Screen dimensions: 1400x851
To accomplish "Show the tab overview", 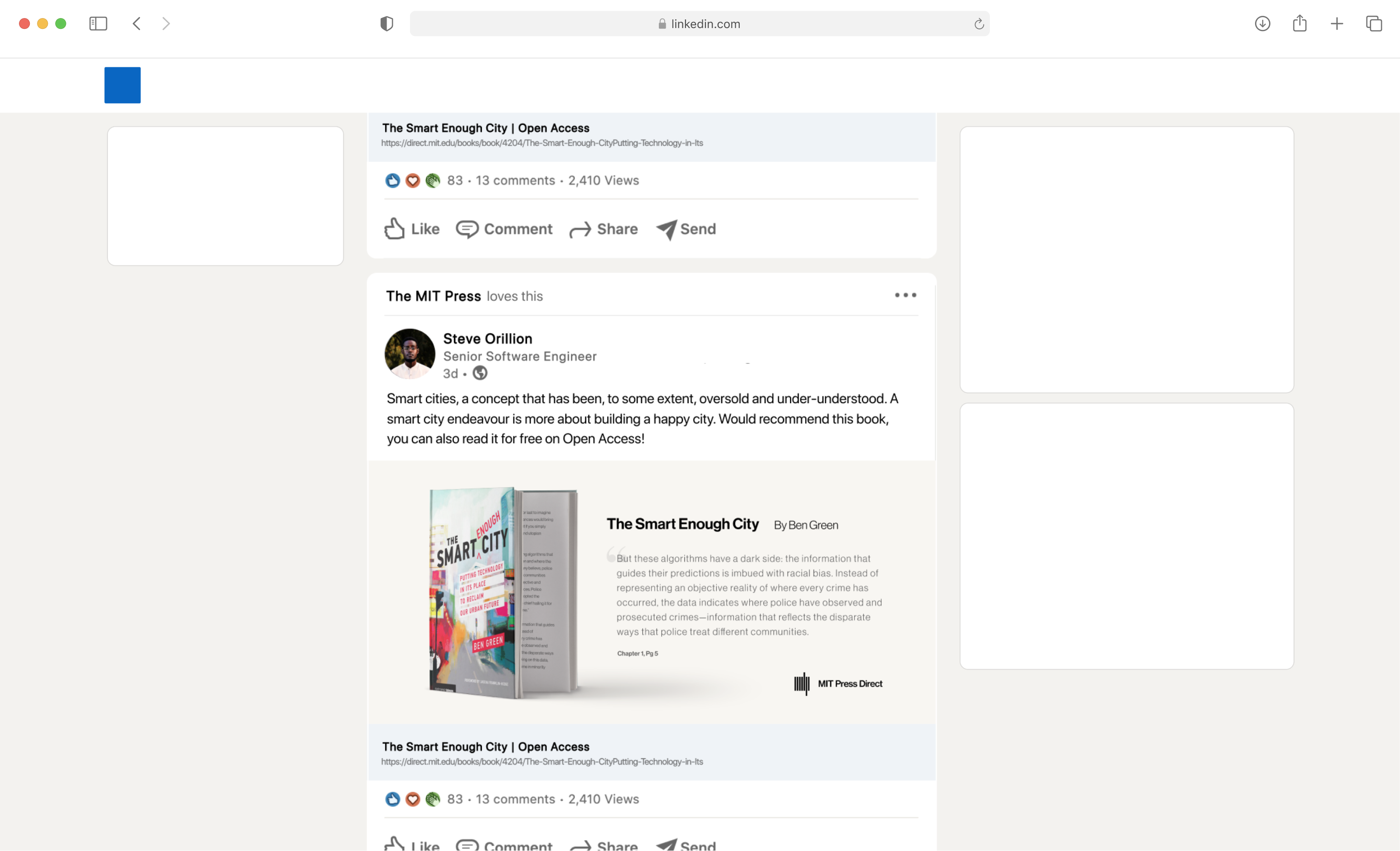I will click(1374, 23).
